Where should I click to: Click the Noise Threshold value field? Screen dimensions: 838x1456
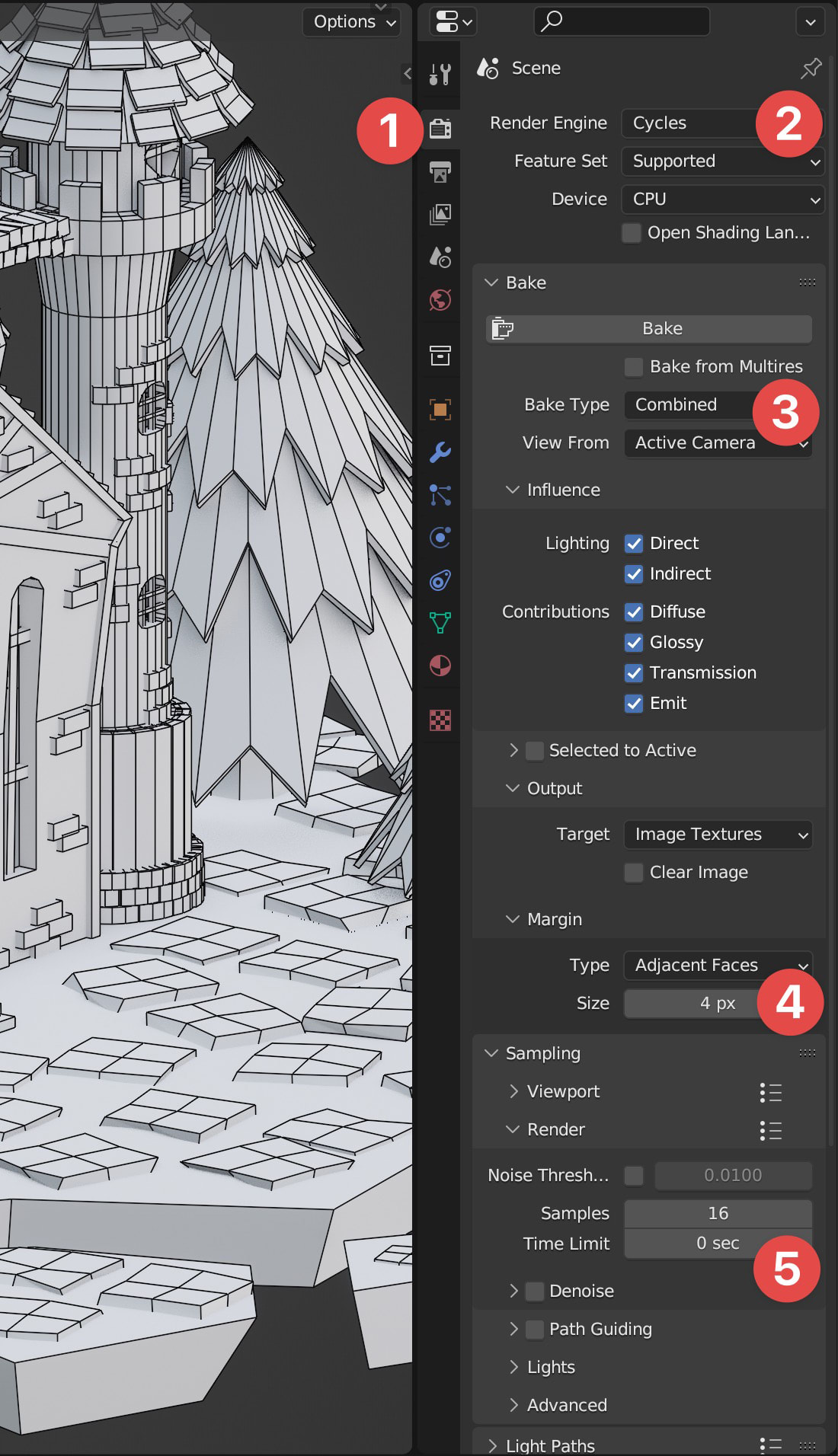(733, 1176)
